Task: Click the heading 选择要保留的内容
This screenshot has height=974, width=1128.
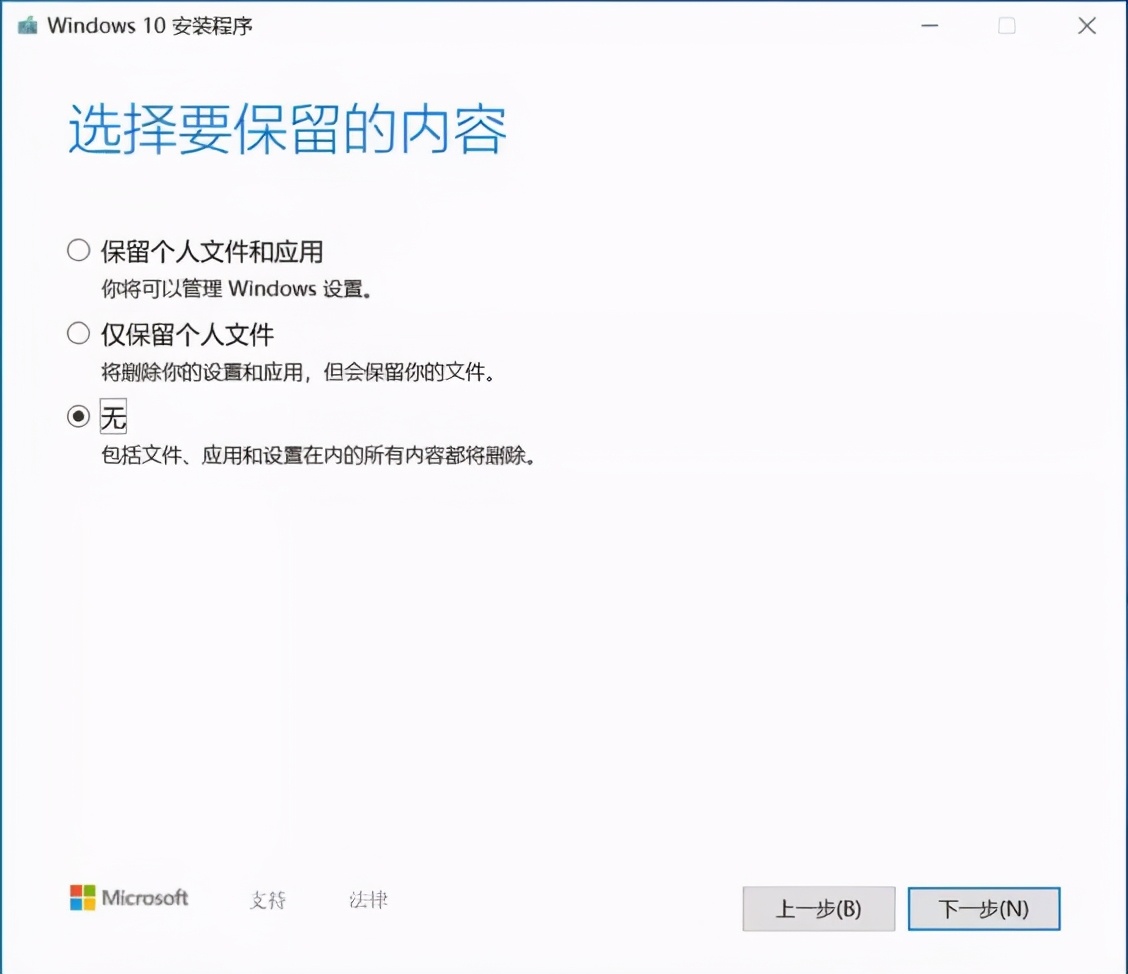Action: 286,129
